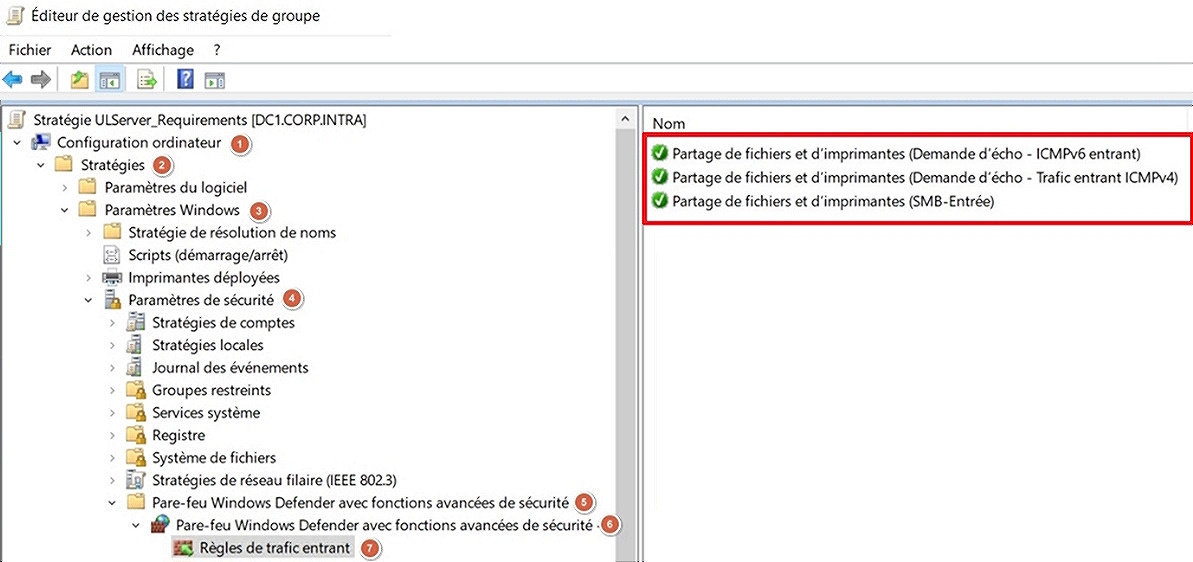Viewport: 1193px width, 562px height.
Task: Click the Paramètres du logiciel folder icon
Action: point(89,187)
